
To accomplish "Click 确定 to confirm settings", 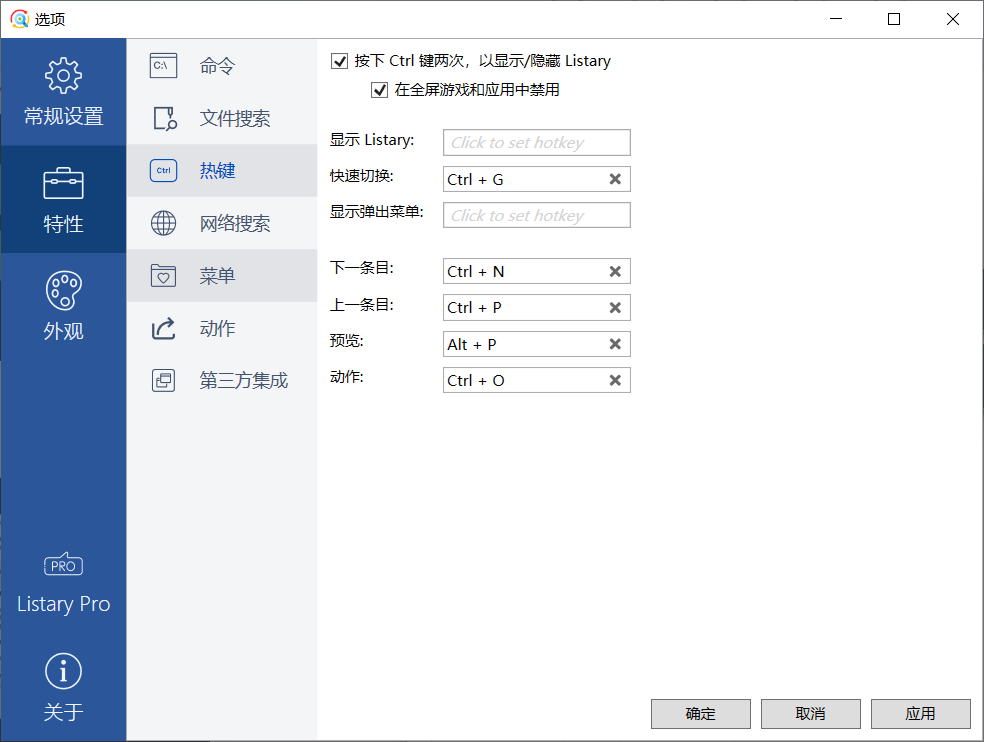I will tap(700, 714).
